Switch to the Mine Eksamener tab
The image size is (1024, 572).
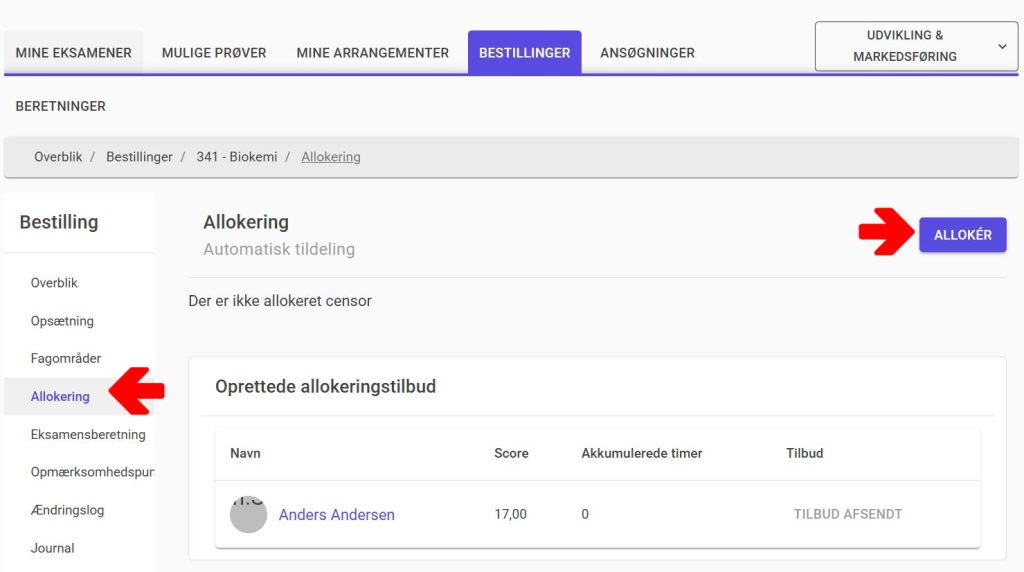click(x=74, y=53)
